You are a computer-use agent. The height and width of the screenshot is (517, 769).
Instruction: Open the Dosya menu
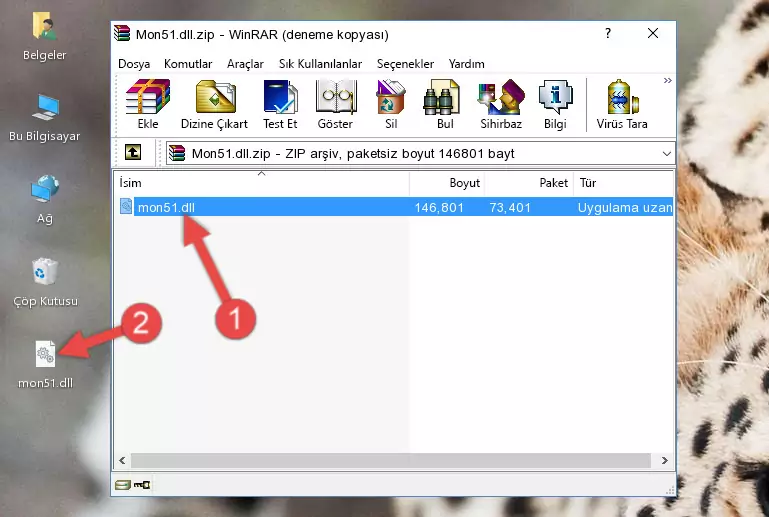click(x=134, y=64)
